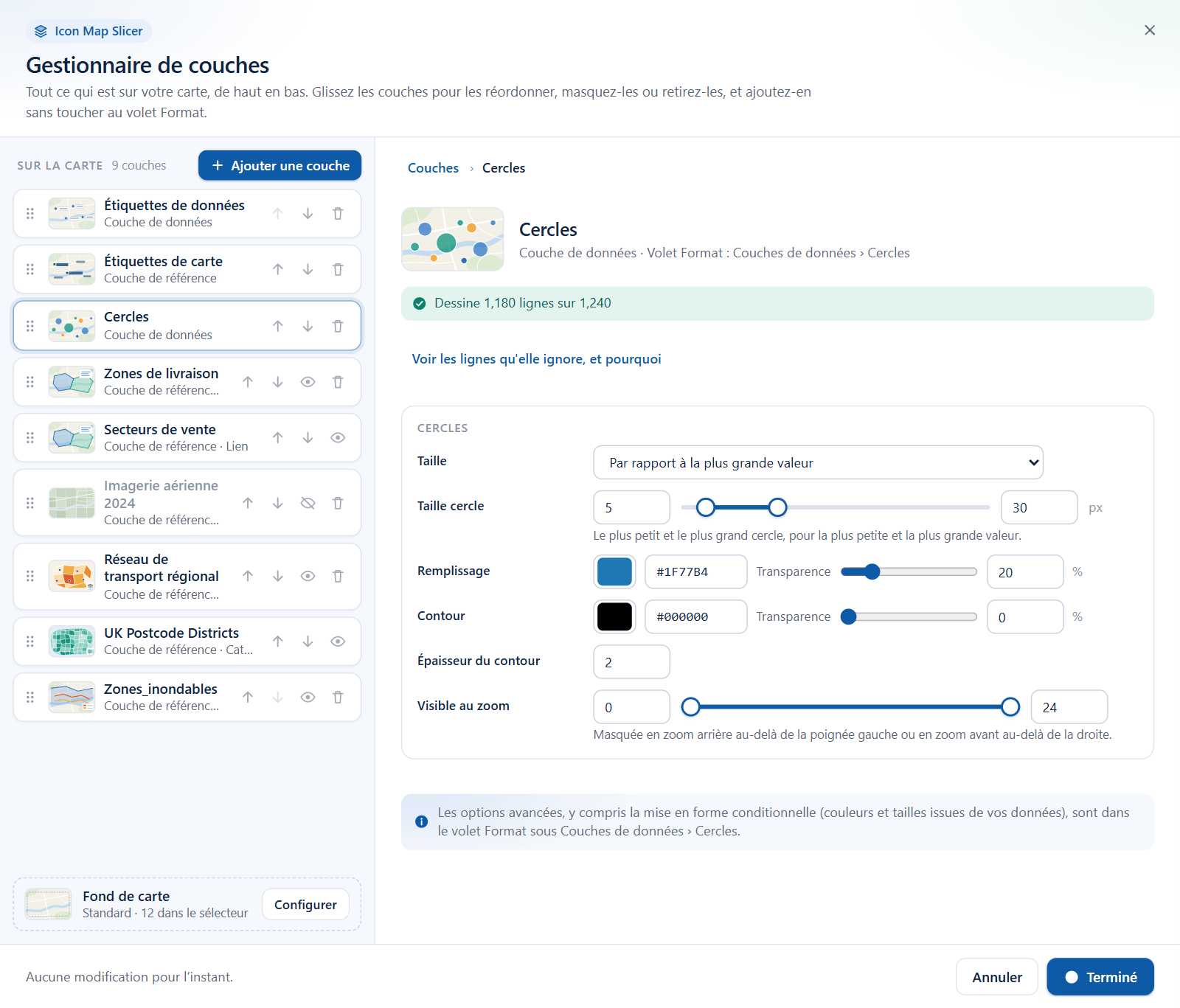Delete the Zones de livraison layer

click(338, 382)
